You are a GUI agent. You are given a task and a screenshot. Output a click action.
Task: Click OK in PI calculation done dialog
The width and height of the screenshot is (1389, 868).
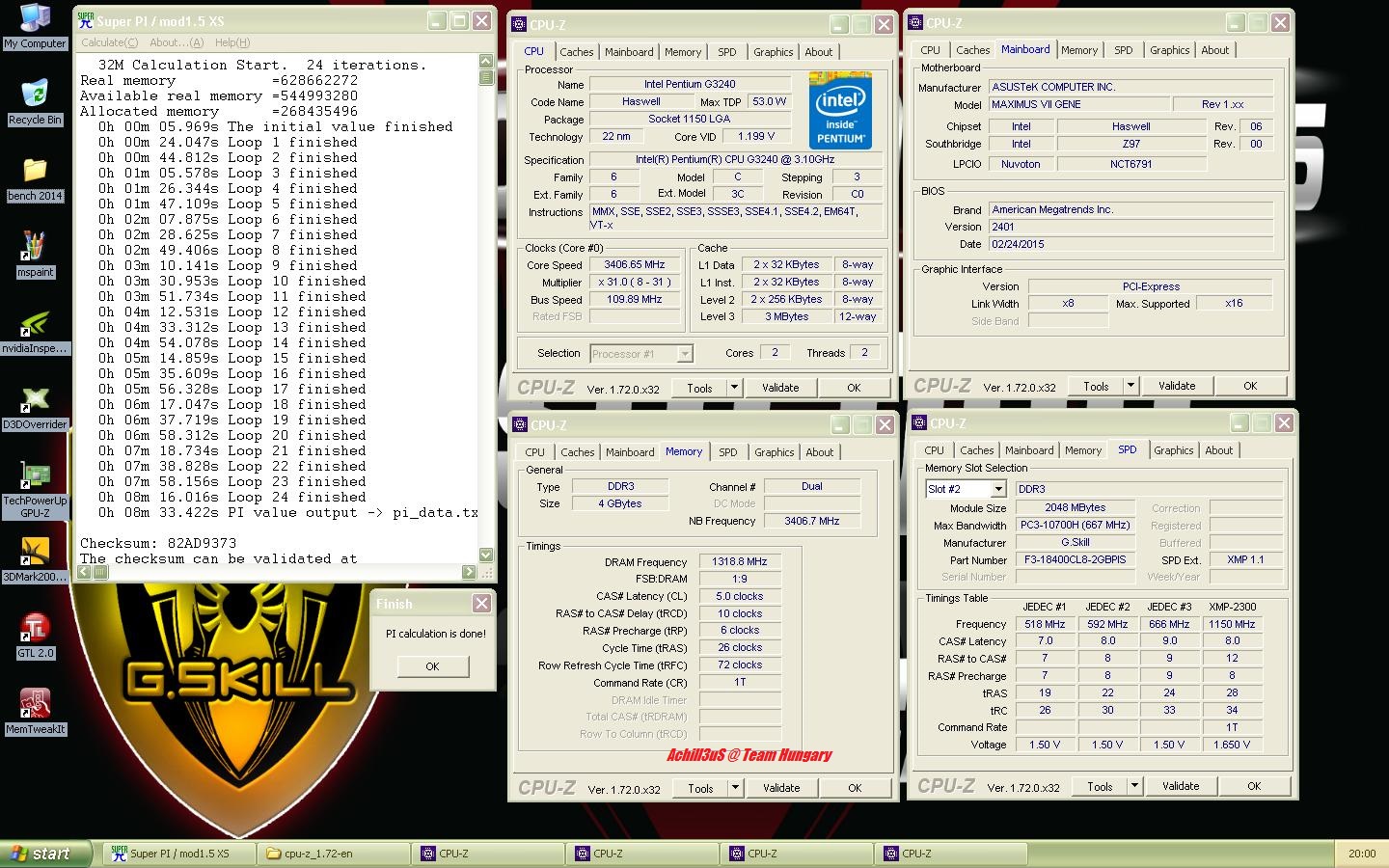pos(432,666)
